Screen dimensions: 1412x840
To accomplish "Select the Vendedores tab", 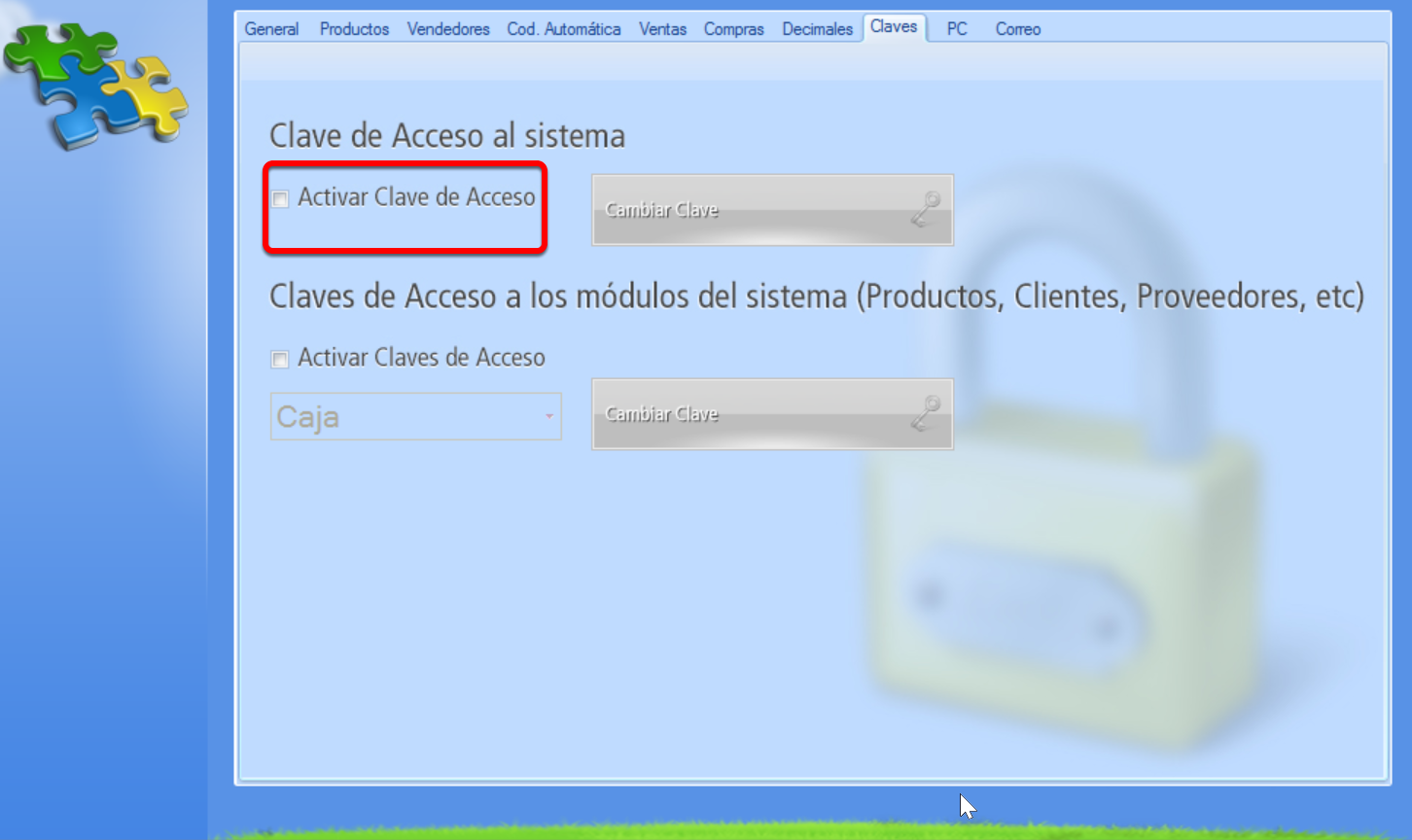I will pos(448,28).
